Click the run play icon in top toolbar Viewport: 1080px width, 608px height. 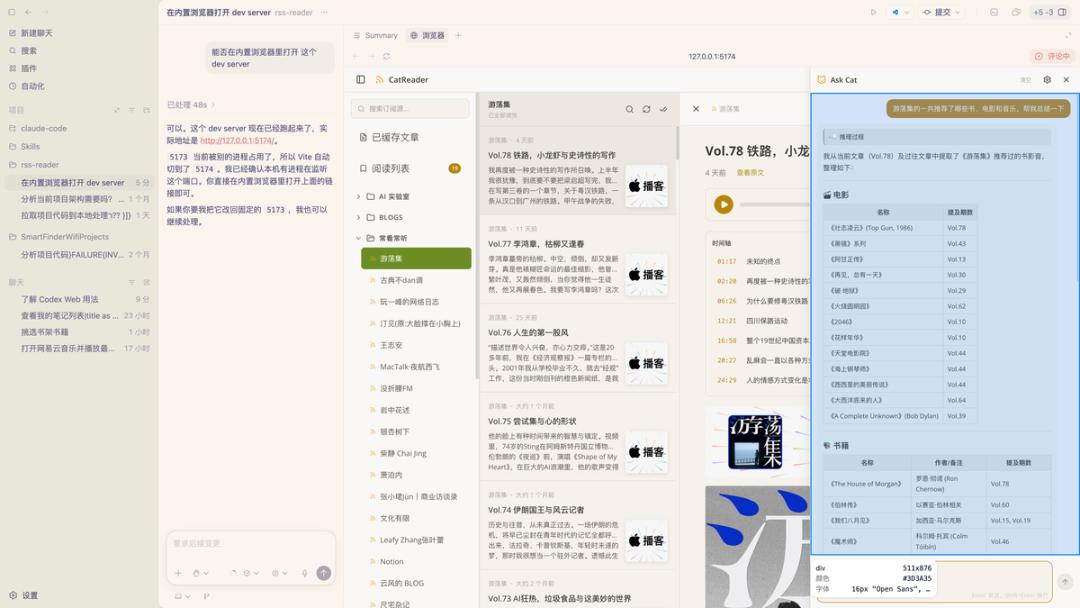873,12
